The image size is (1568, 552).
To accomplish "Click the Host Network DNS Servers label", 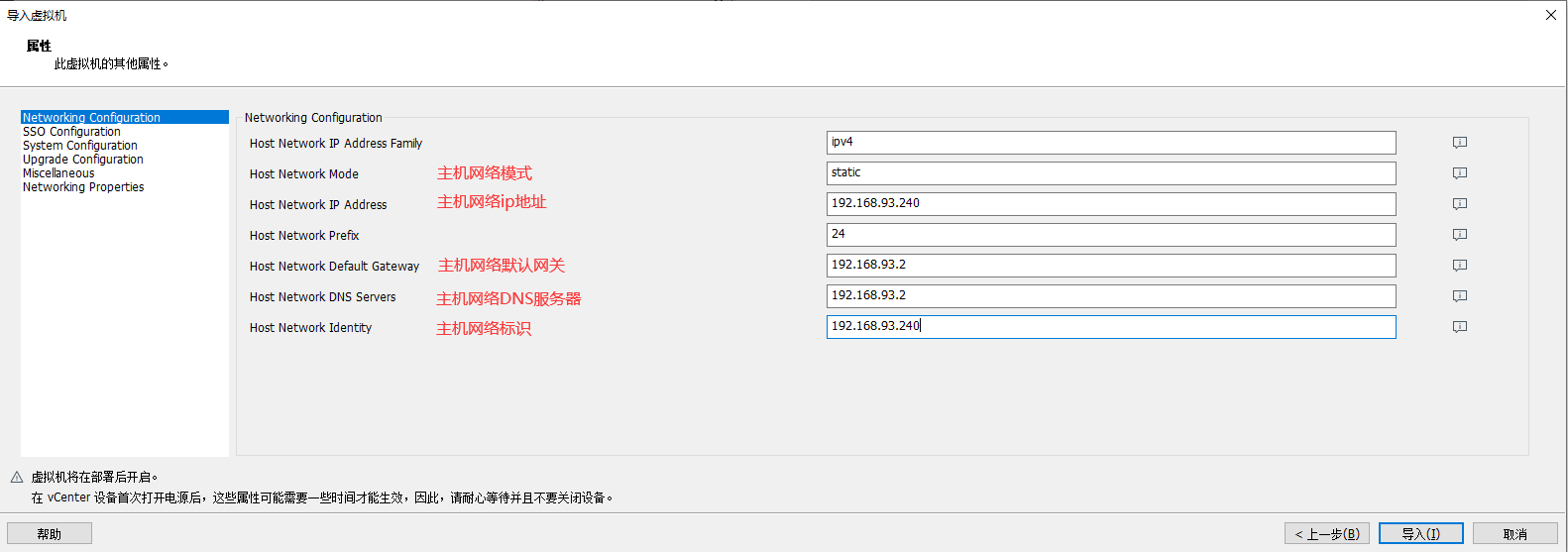I will tap(322, 296).
